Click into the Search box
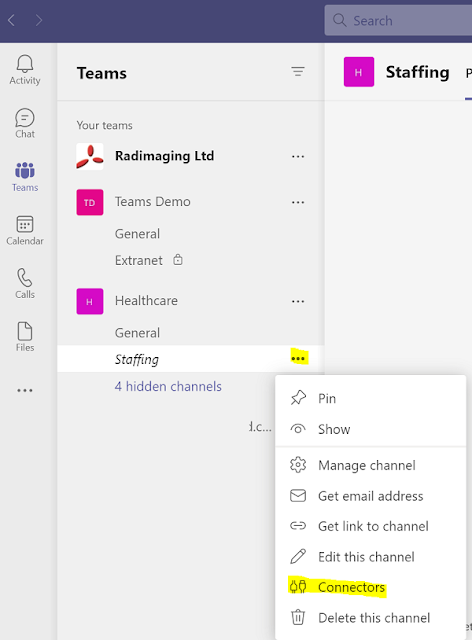The height and width of the screenshot is (640, 472). coord(399,20)
